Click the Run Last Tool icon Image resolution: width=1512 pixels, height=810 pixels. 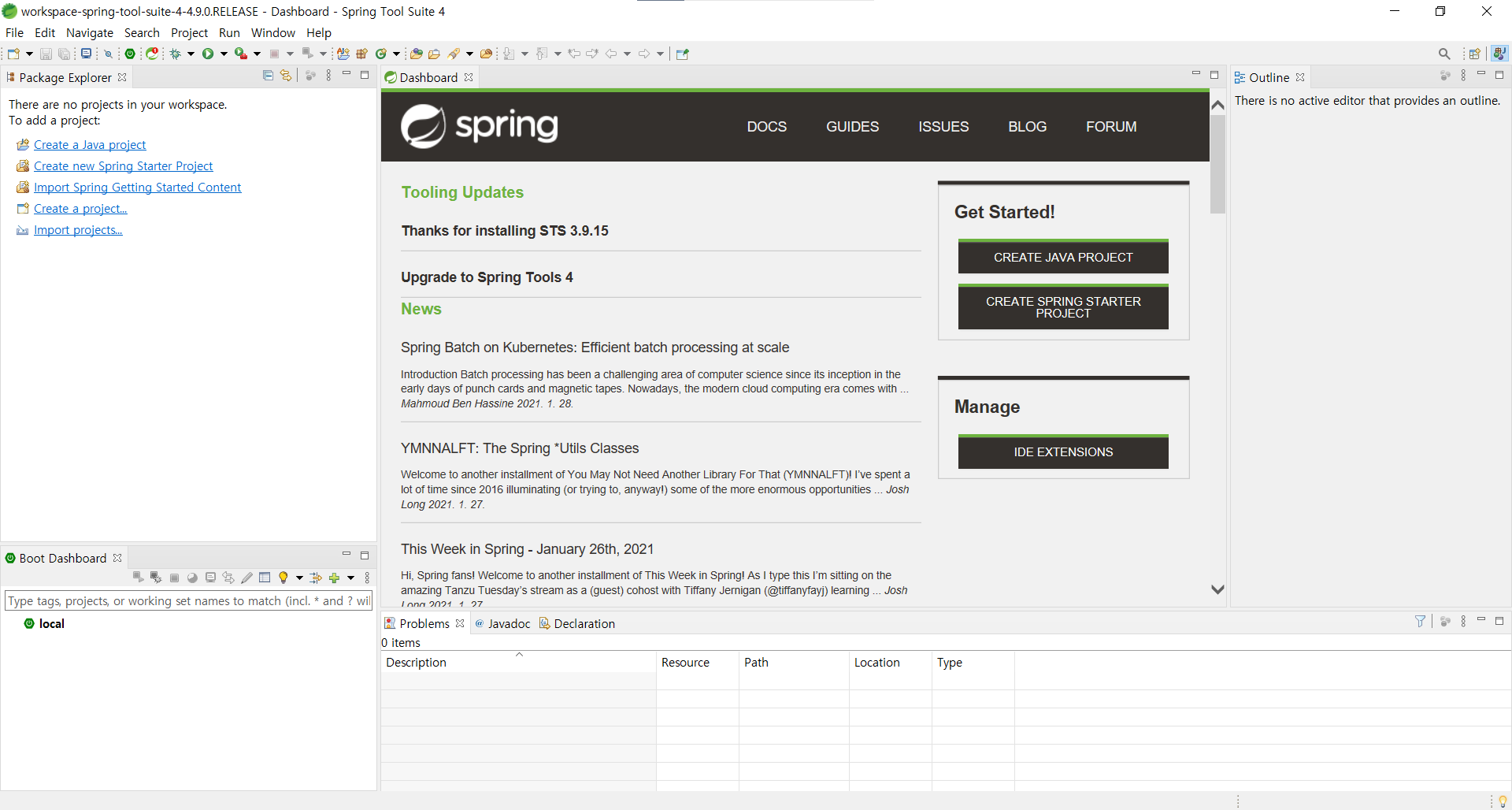241,54
